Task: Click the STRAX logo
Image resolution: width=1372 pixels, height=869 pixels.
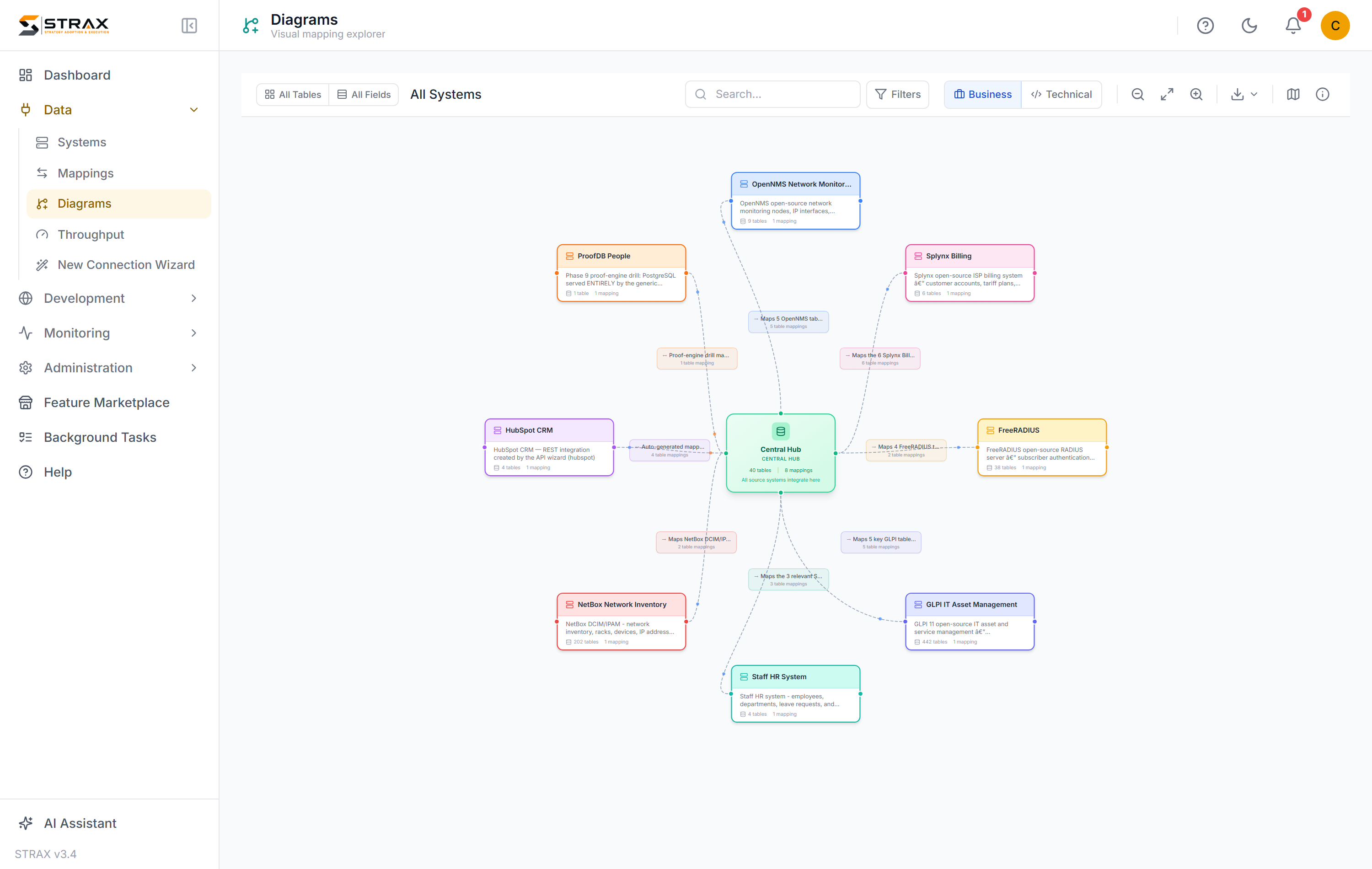Action: pyautogui.click(x=64, y=25)
